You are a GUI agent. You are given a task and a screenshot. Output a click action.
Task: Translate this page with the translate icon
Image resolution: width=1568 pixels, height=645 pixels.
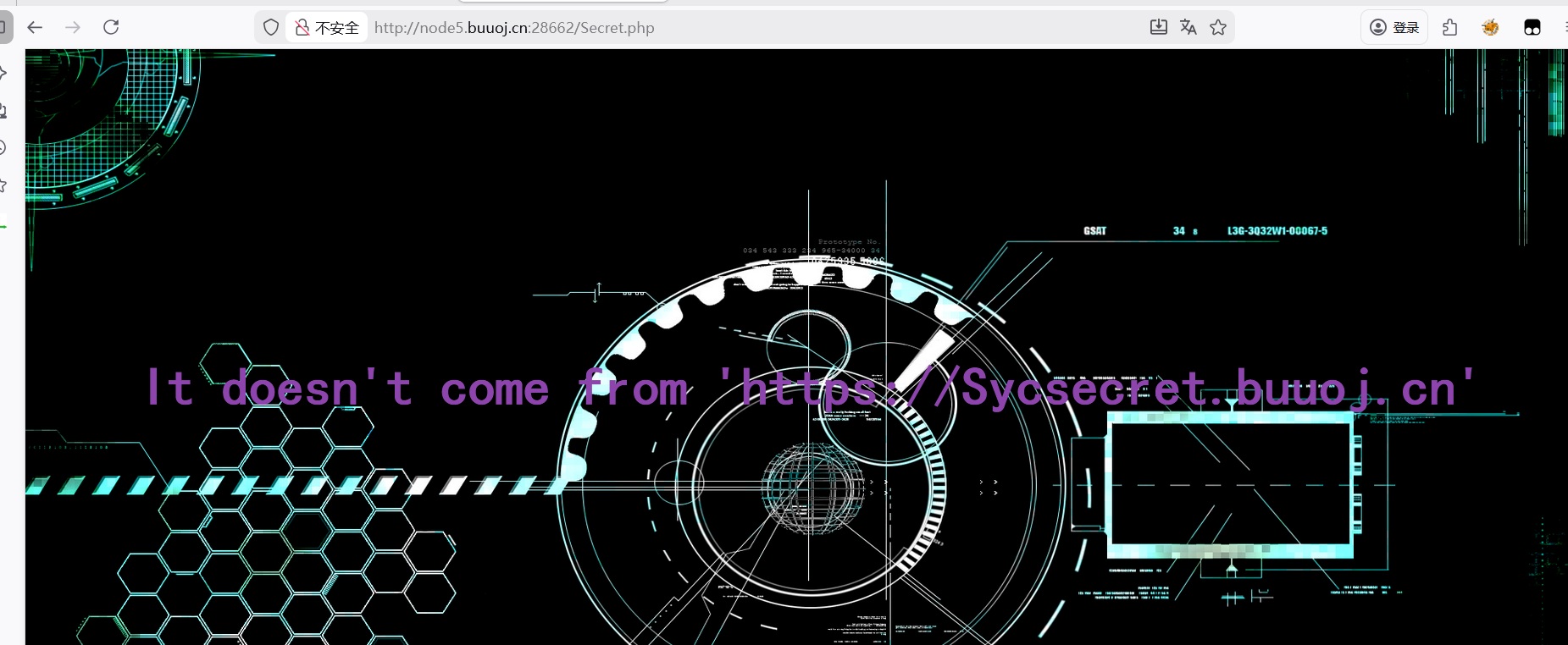(x=1188, y=27)
